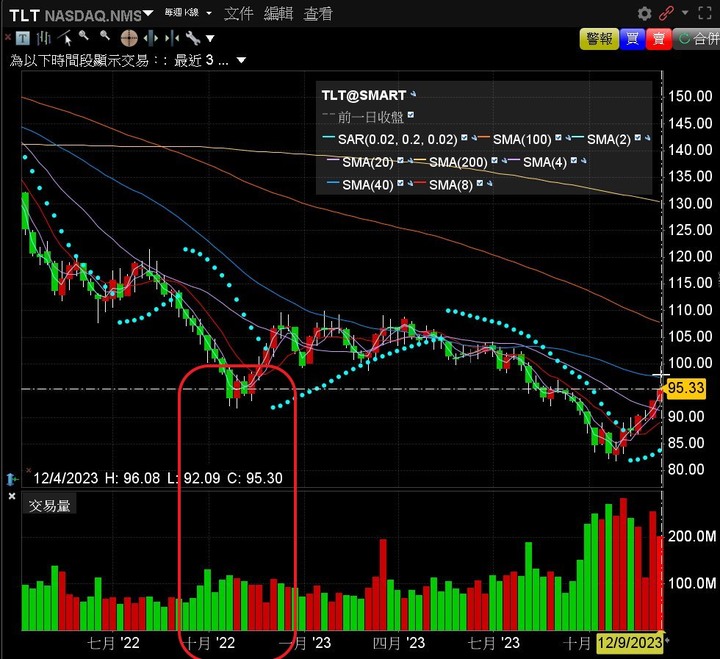Toggle SMA(2) visibility checkbox
720x659 pixels.
tap(638, 137)
